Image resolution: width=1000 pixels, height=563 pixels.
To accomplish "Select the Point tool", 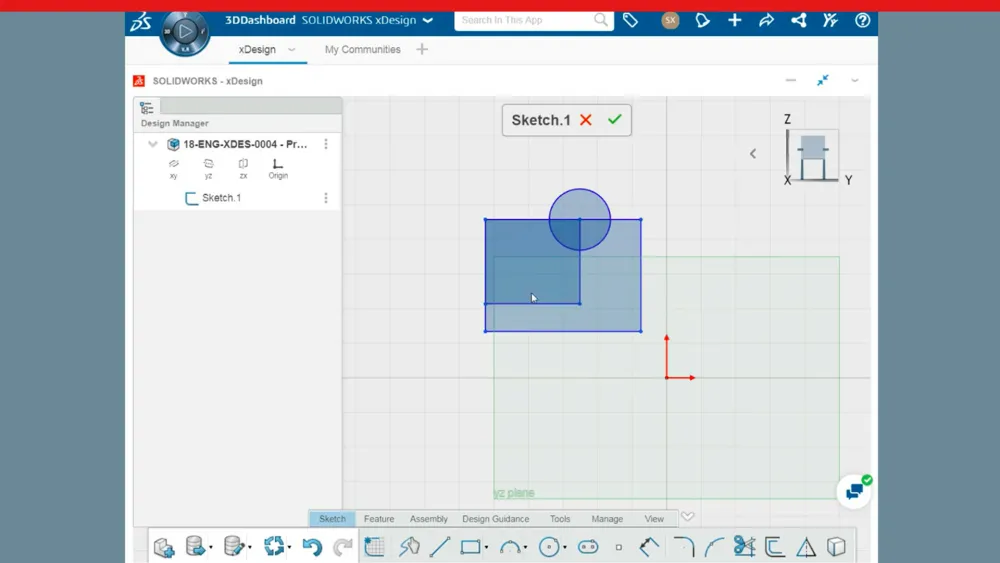I will pyautogui.click(x=619, y=547).
